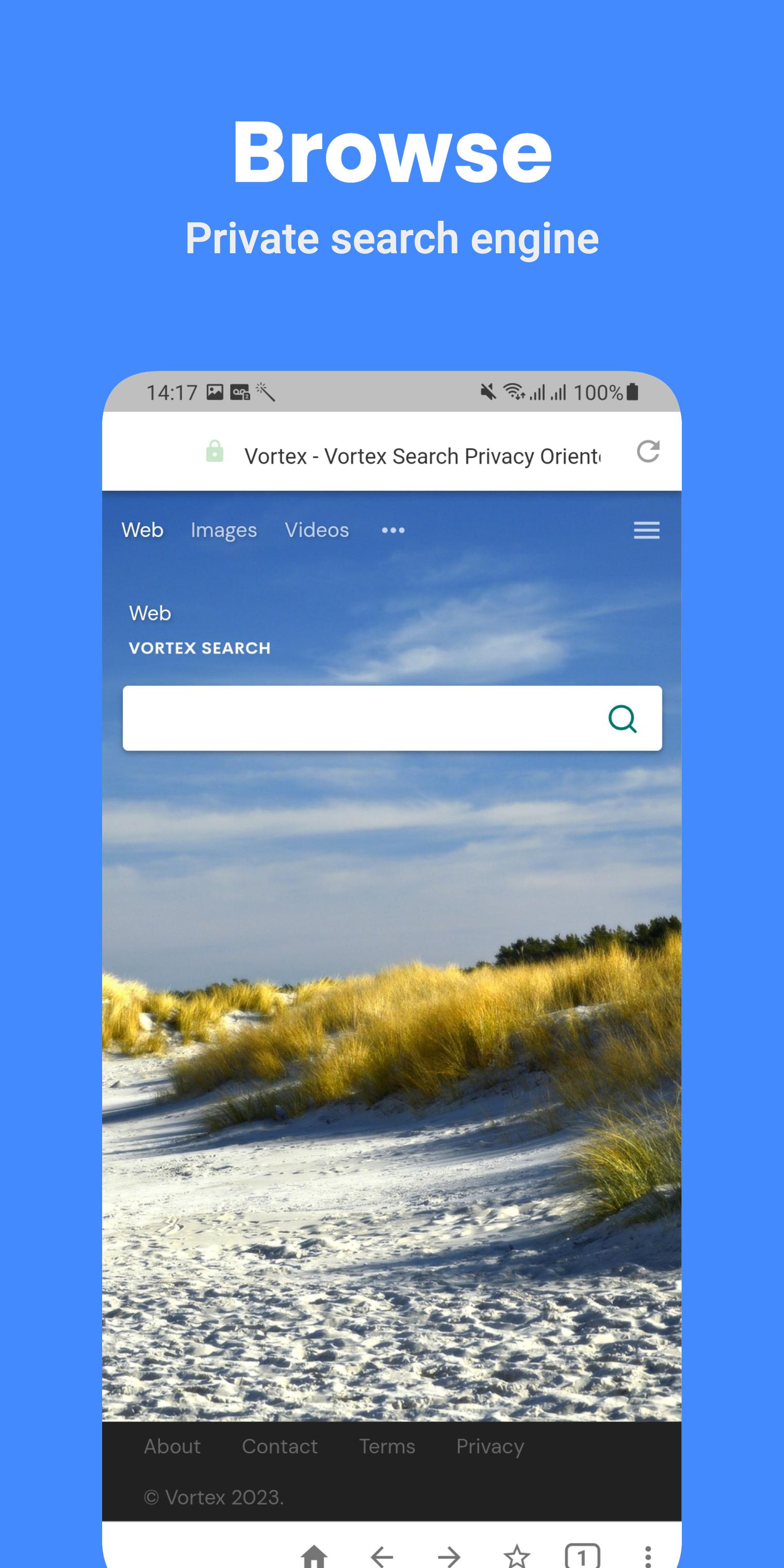Open the Contact link
This screenshot has width=784, height=1568.
(280, 1446)
